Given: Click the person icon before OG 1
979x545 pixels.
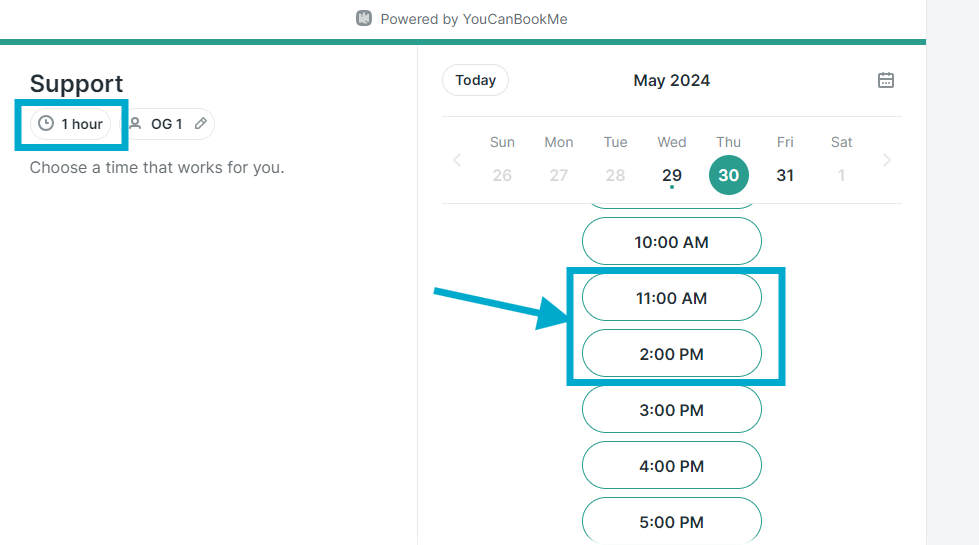Looking at the screenshot, I should [135, 123].
